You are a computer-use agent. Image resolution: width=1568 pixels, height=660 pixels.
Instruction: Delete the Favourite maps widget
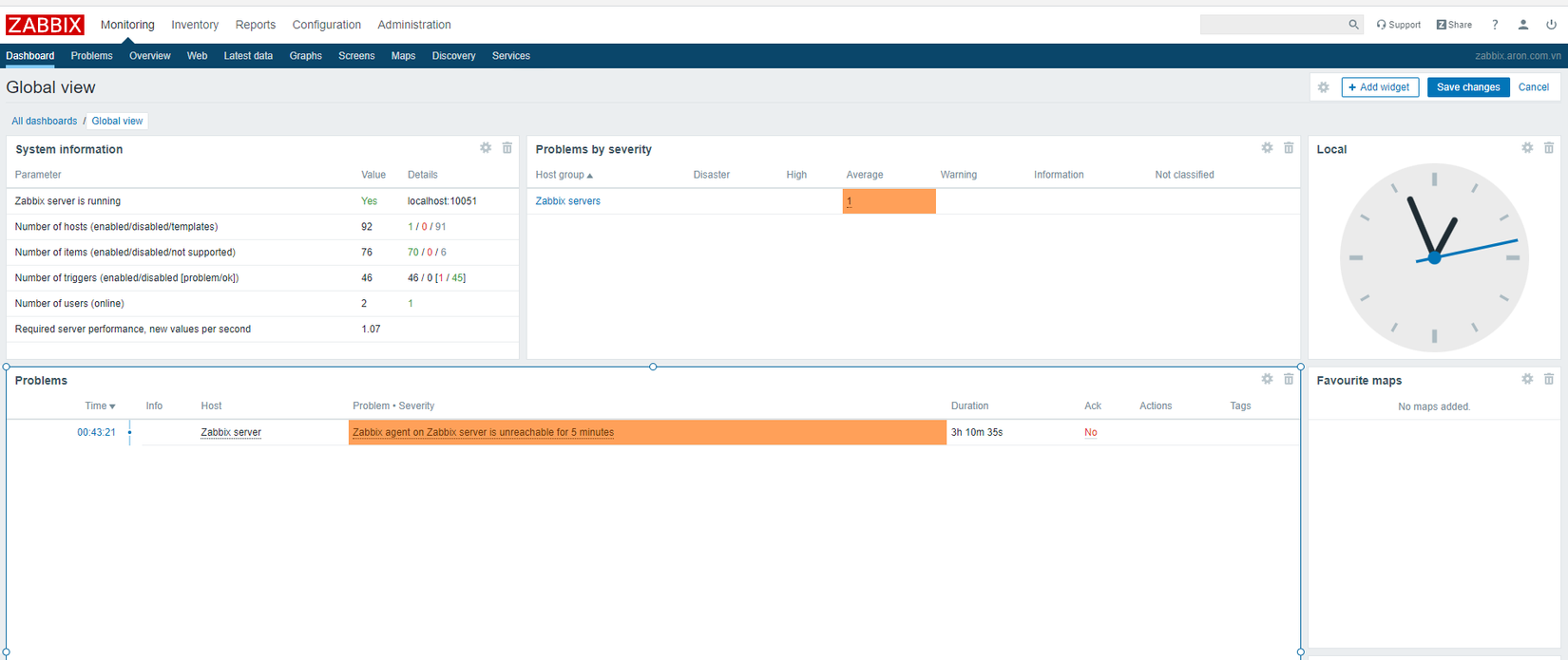1549,379
